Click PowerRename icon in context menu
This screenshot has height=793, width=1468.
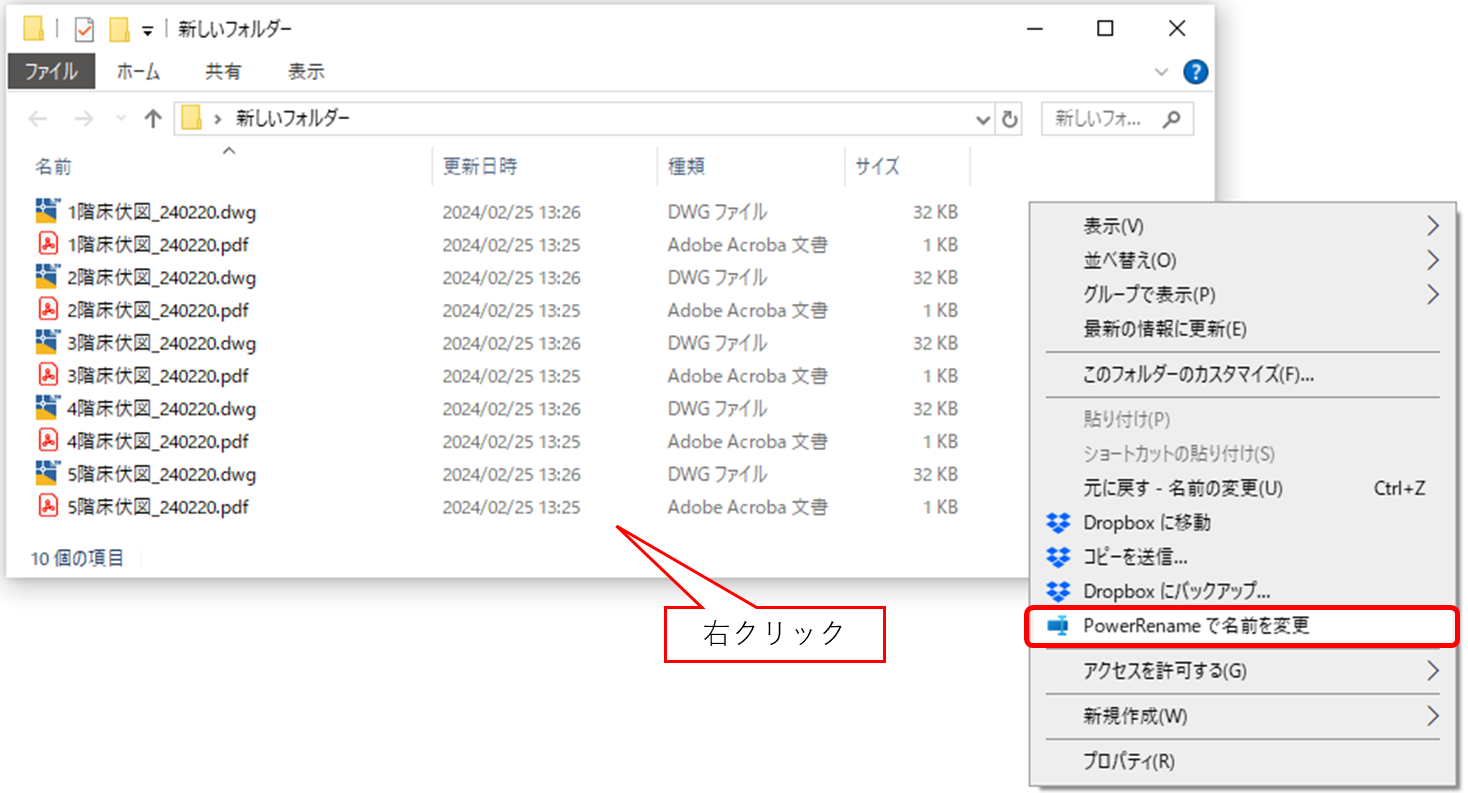coord(1058,626)
